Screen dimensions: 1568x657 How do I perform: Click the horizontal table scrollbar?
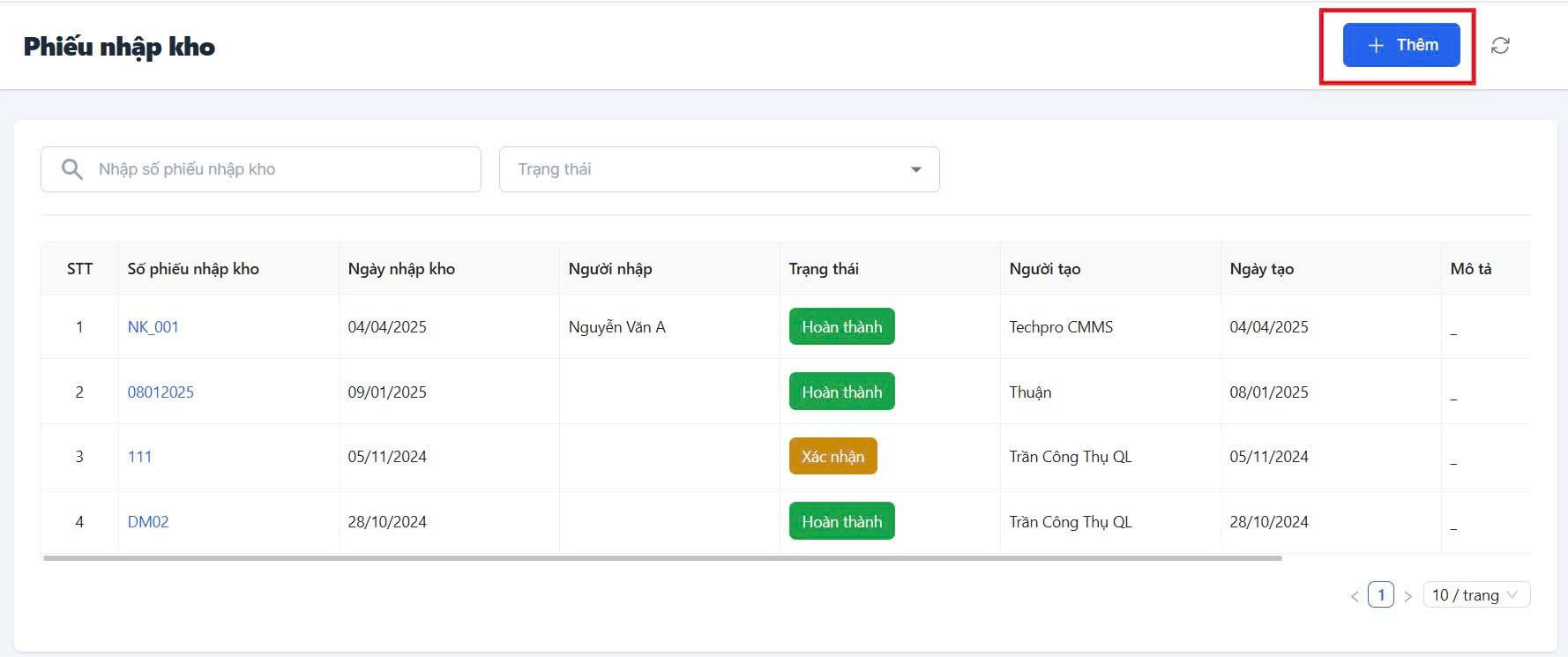[x=661, y=558]
